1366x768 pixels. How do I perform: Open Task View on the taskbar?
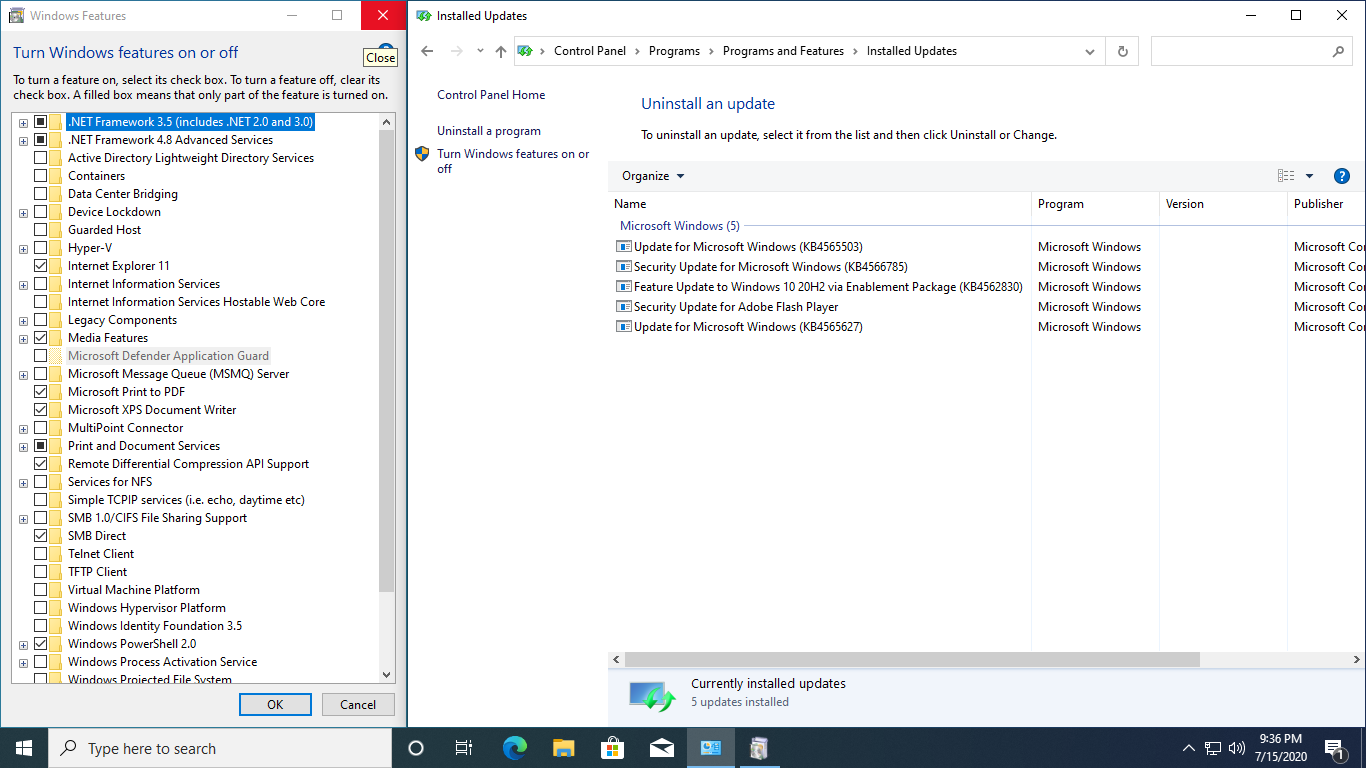coord(464,748)
